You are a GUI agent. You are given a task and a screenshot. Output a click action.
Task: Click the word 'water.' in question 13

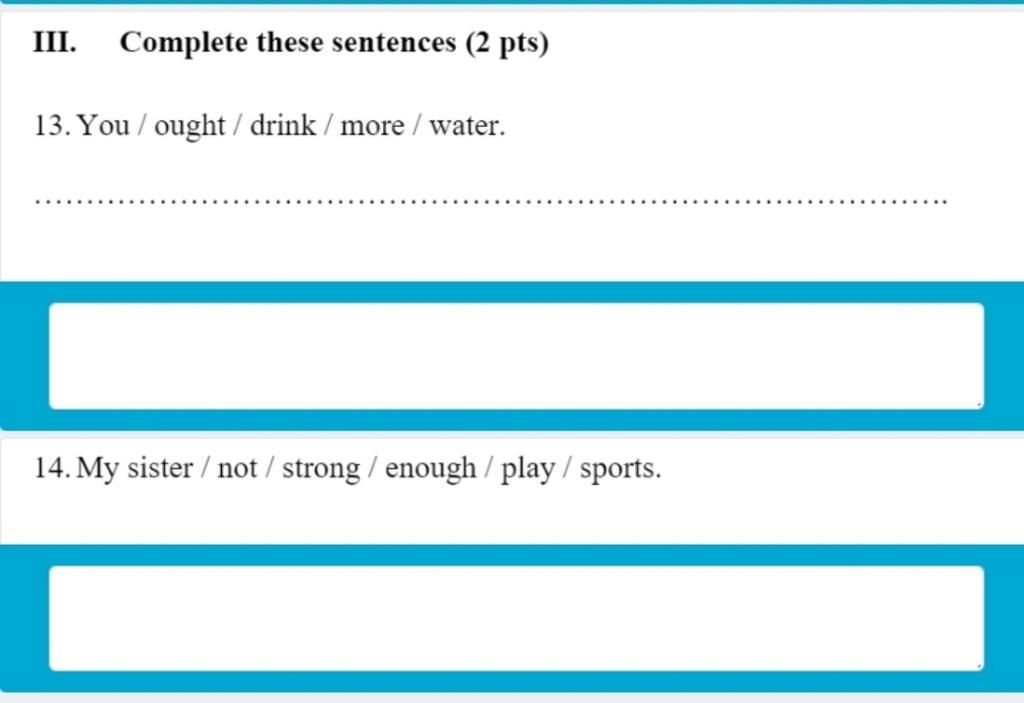coord(467,125)
